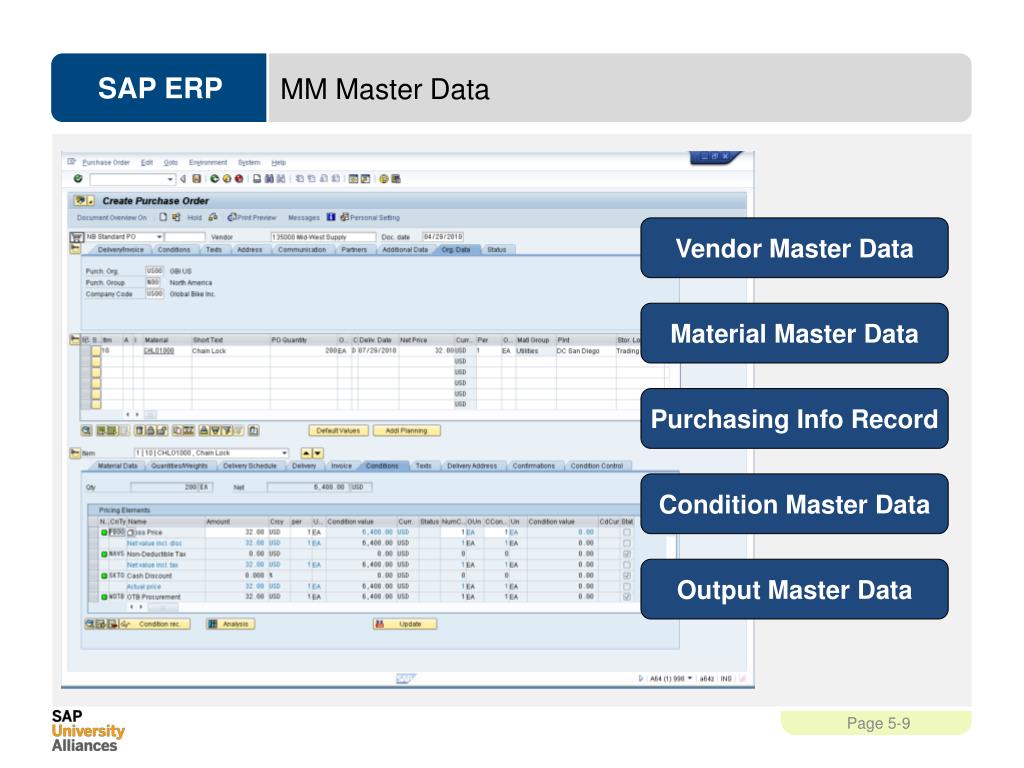Click the Vendor Master Data box
1024x768 pixels.
794,248
